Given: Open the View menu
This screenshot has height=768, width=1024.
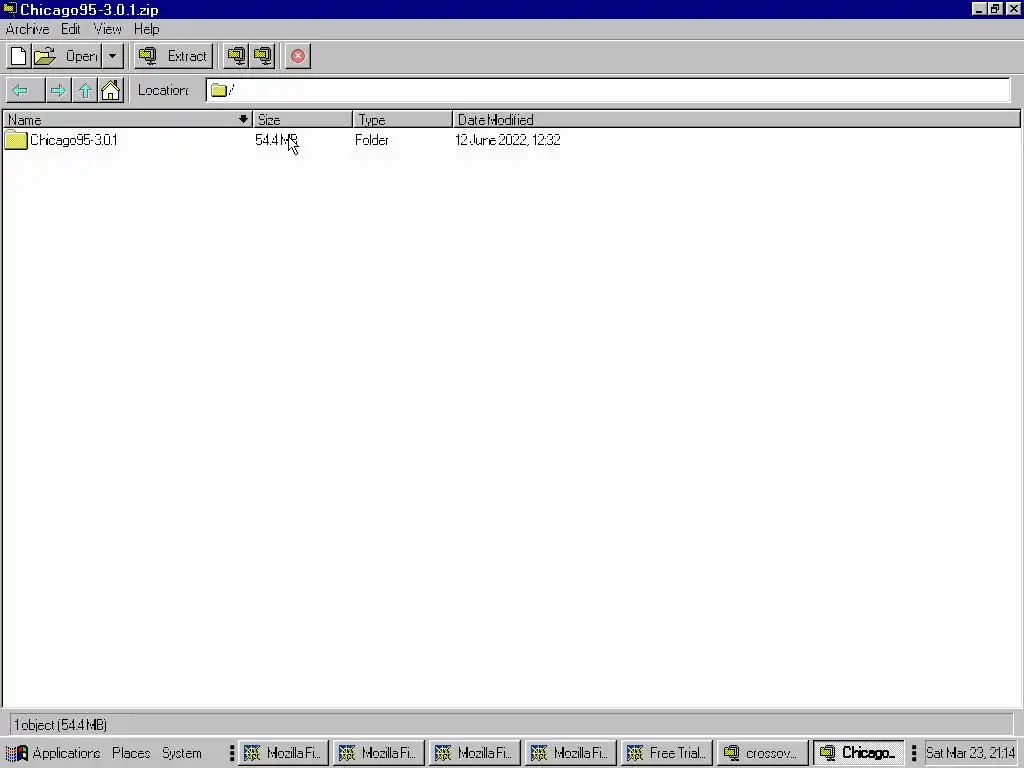Looking at the screenshot, I should point(107,29).
